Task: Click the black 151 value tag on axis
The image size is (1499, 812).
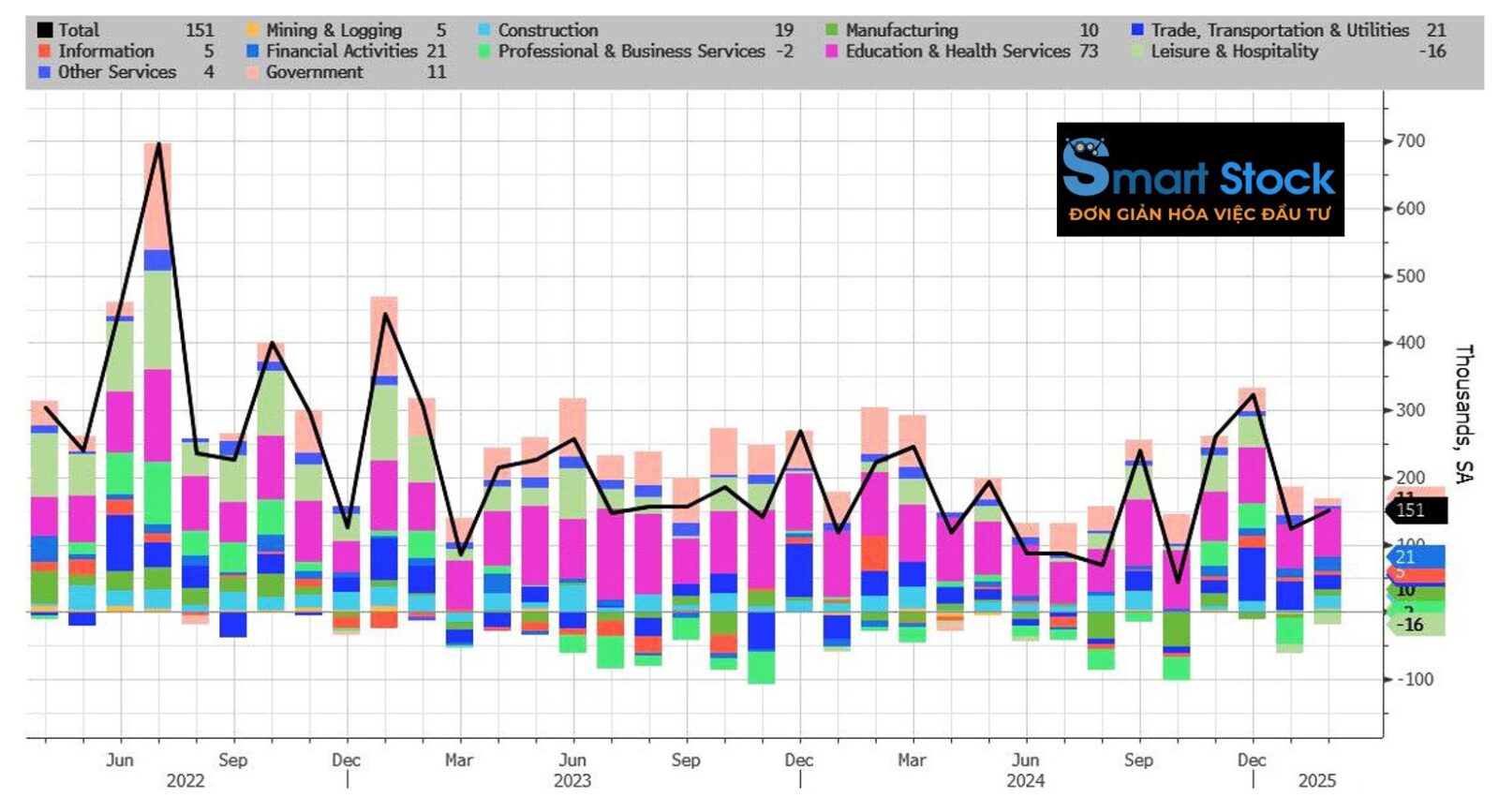Action: (1415, 510)
